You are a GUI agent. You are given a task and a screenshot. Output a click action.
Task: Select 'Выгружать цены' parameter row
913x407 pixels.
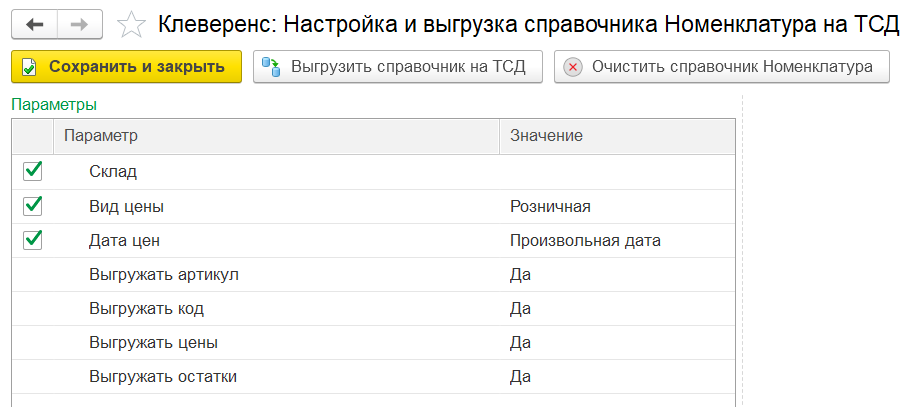tap(373, 343)
